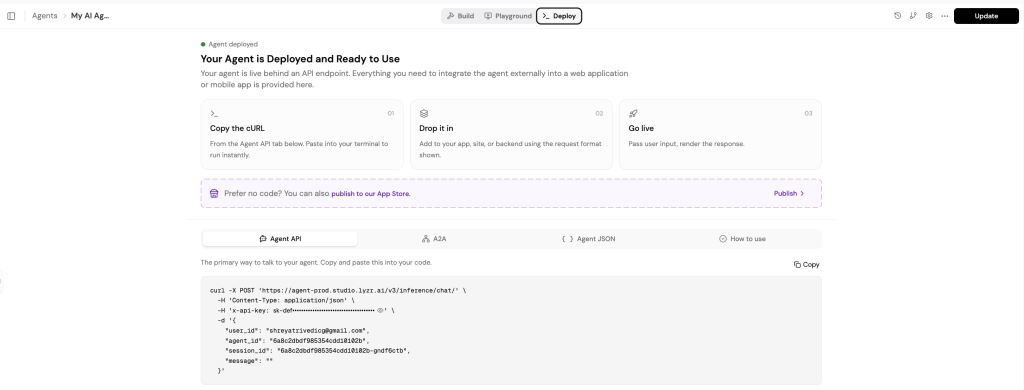Toggle the sidebar panel icon
The width and height of the screenshot is (1024, 390).
(11, 16)
